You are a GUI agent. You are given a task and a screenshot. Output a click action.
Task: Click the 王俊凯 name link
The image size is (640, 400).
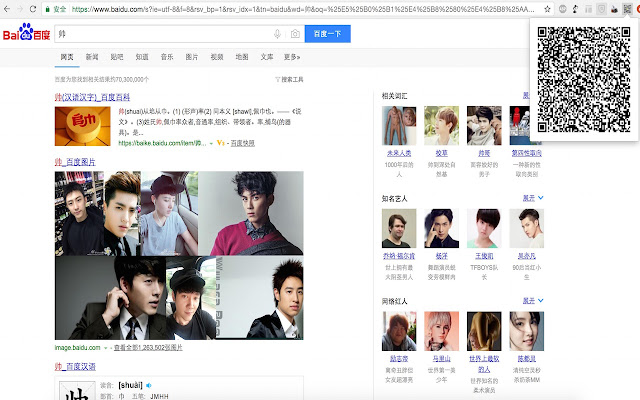(x=484, y=256)
